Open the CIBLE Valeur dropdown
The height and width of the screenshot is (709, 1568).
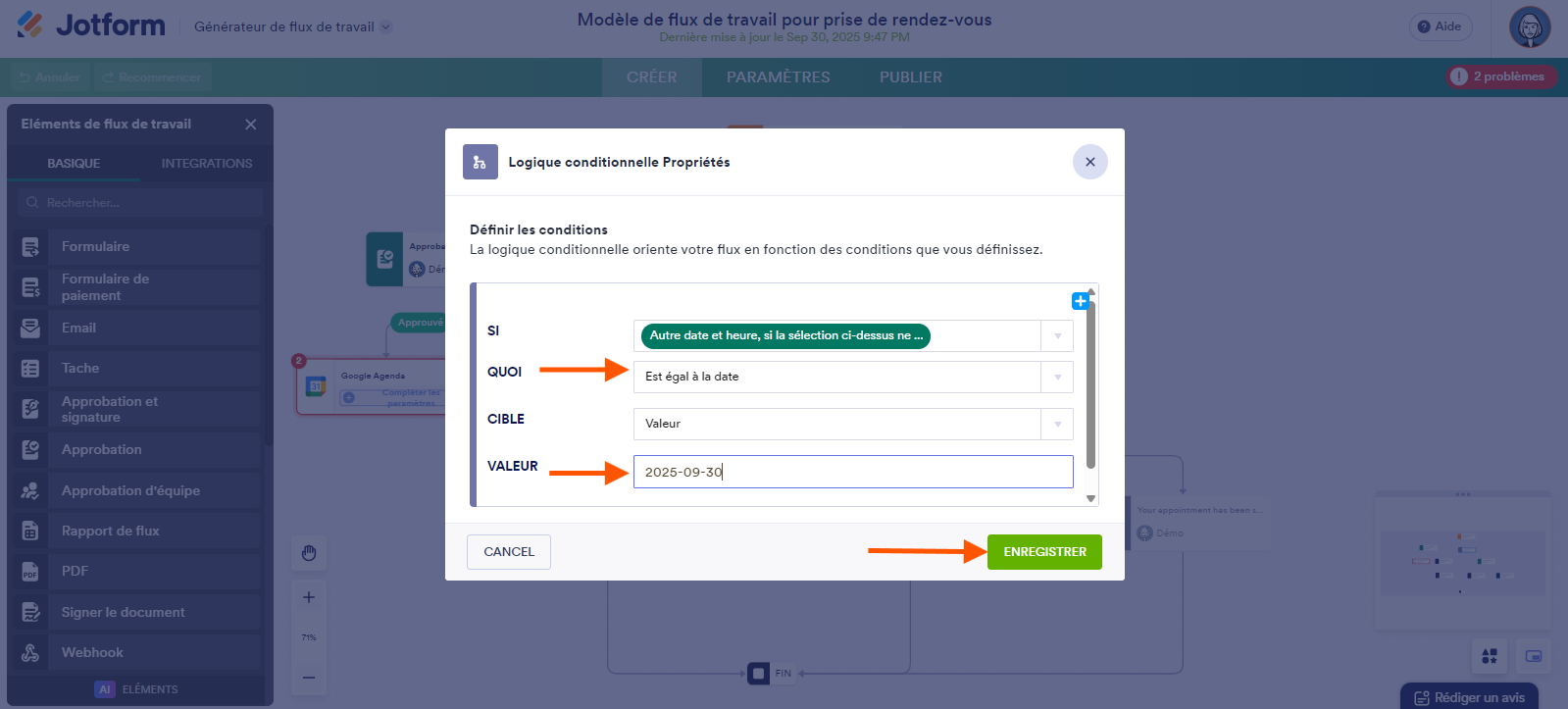click(1057, 425)
